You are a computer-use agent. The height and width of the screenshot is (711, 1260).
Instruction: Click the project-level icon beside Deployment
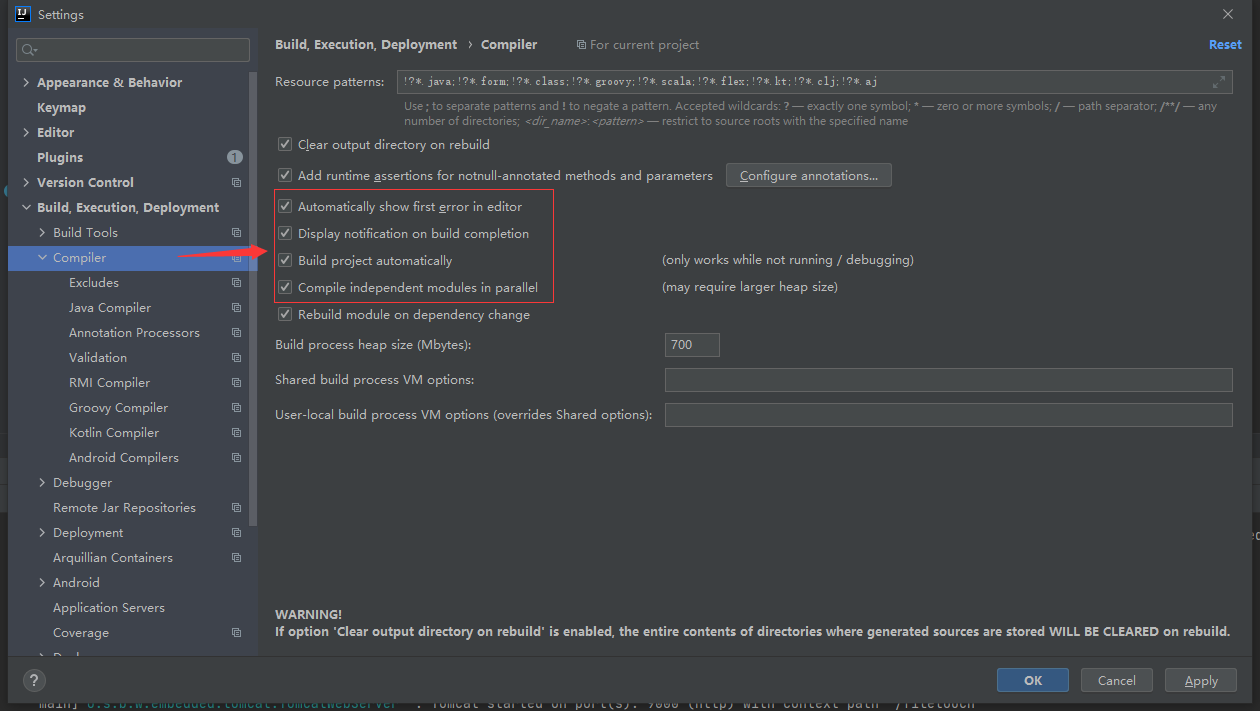[236, 533]
